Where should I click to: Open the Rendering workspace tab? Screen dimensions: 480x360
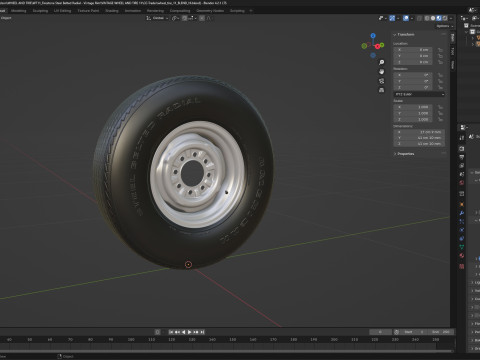155,11
